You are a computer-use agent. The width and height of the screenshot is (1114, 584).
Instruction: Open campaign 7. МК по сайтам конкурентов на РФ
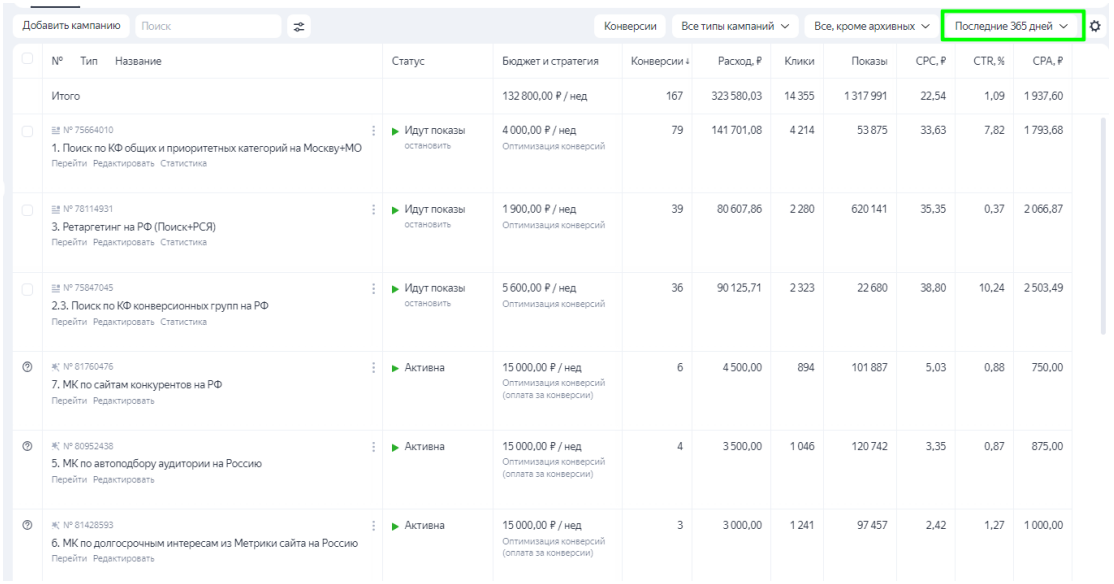136,384
